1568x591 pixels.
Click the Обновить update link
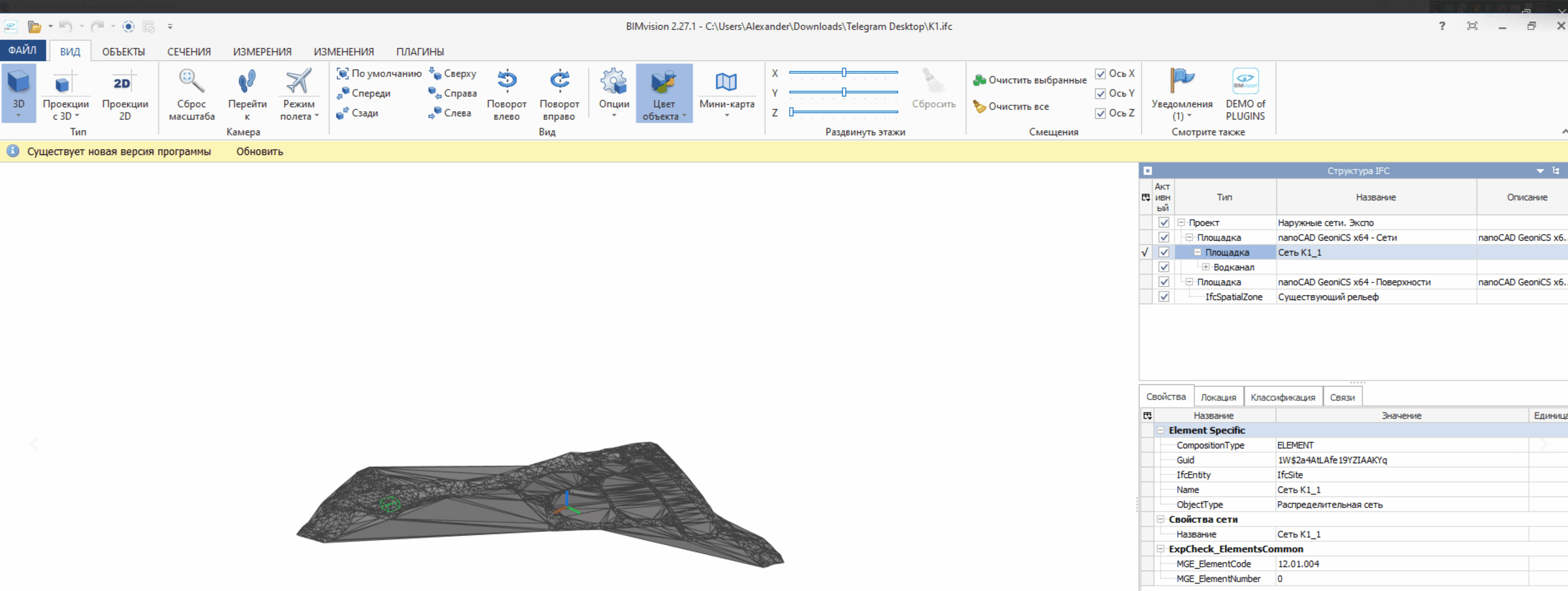click(259, 152)
